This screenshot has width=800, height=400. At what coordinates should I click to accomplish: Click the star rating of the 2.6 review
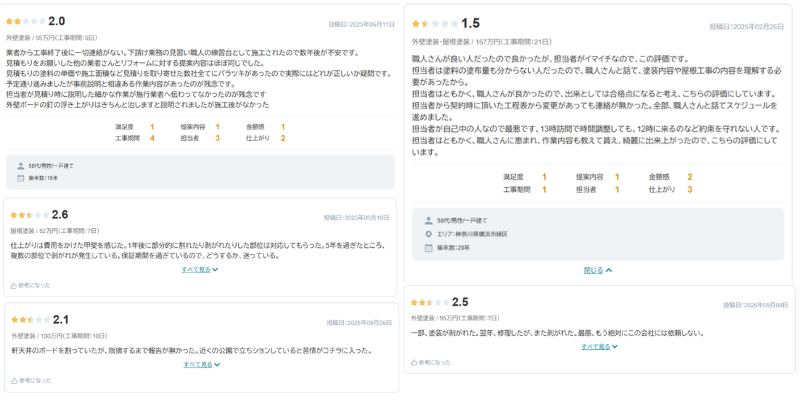point(30,215)
